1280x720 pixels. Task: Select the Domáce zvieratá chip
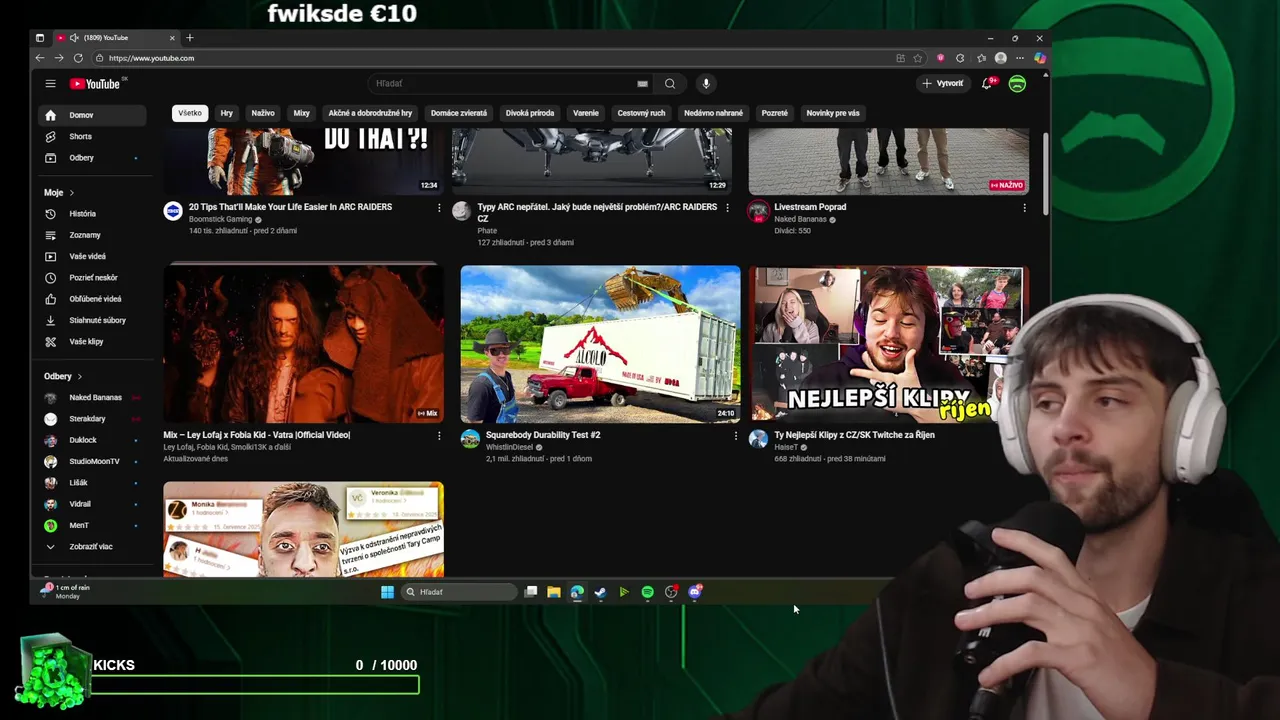[x=459, y=113]
